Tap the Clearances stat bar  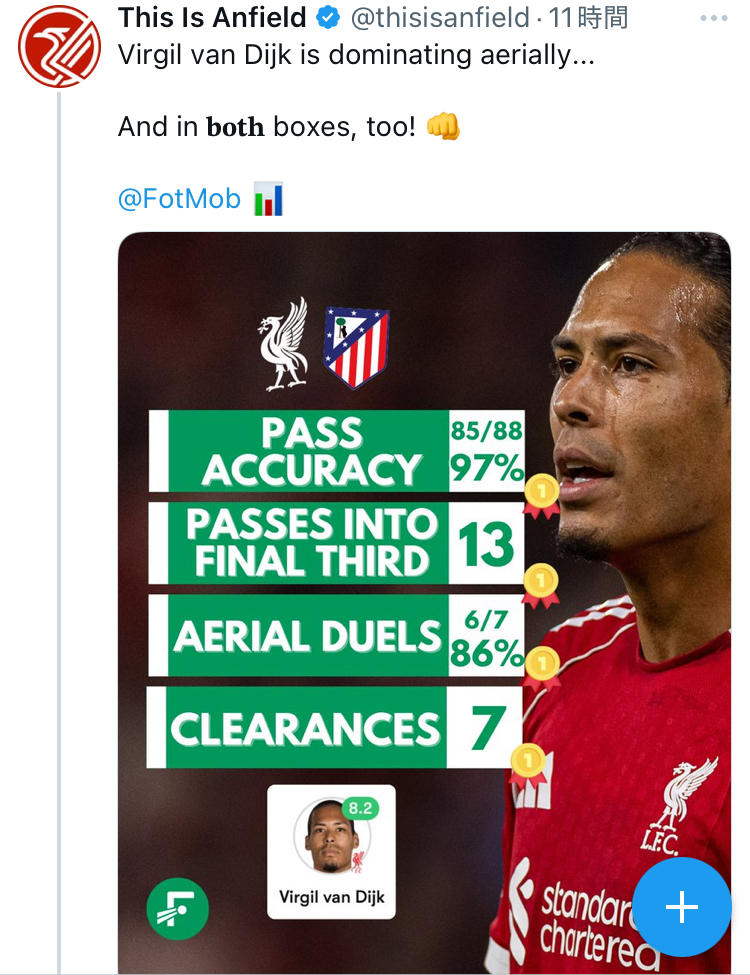point(334,727)
